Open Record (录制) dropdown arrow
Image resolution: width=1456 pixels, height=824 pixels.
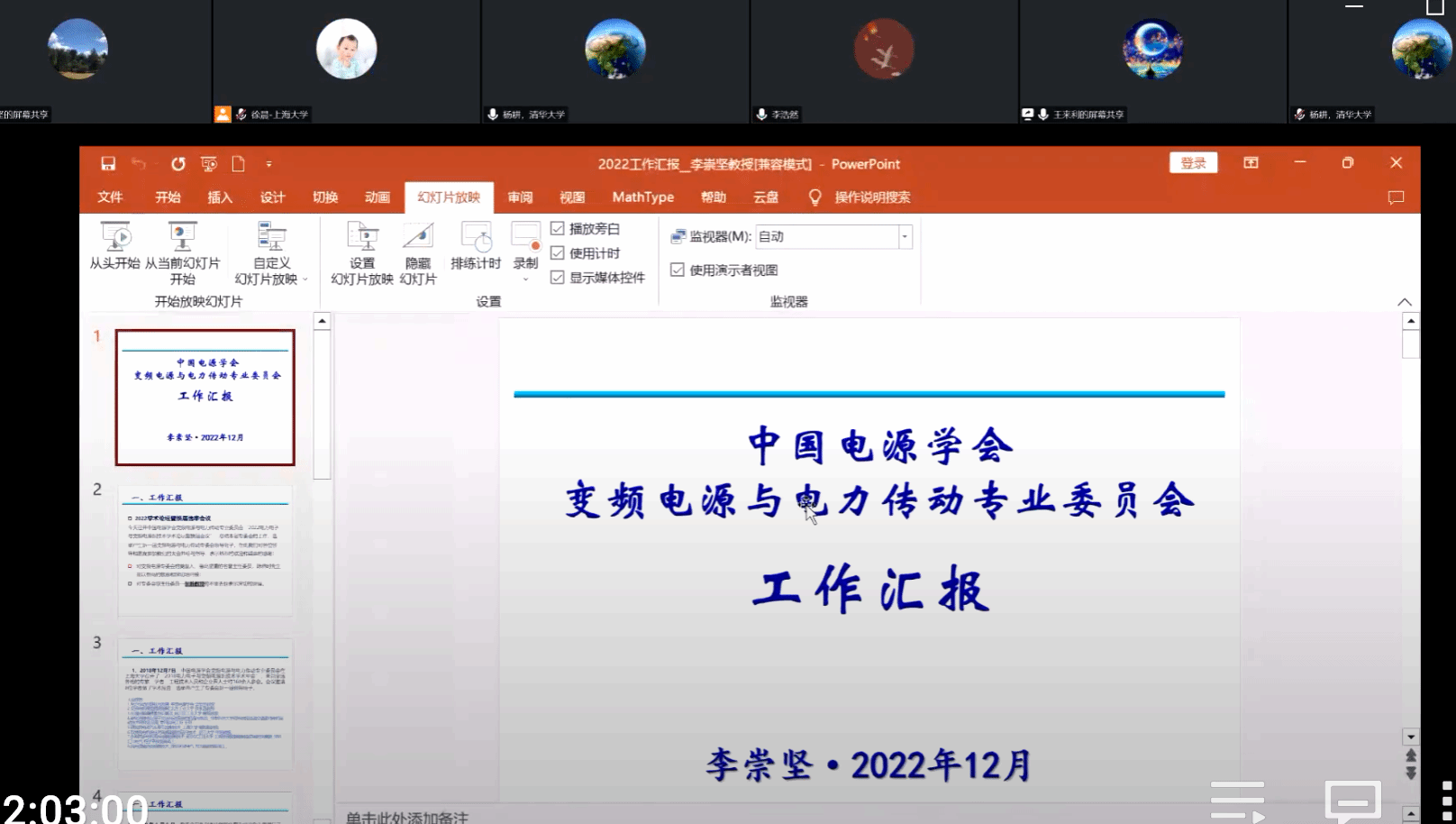(525, 279)
